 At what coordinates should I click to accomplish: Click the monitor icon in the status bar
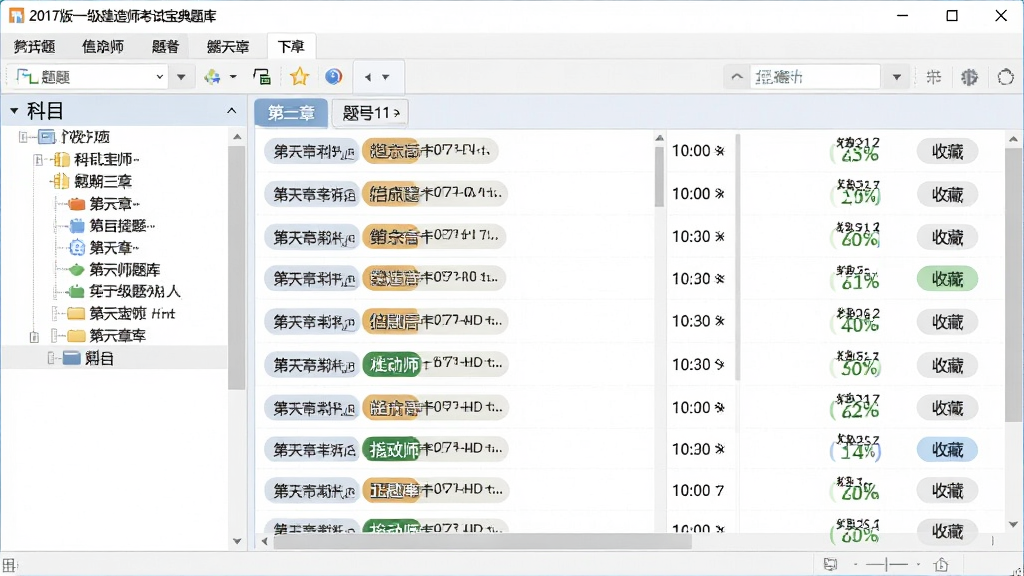coord(831,564)
